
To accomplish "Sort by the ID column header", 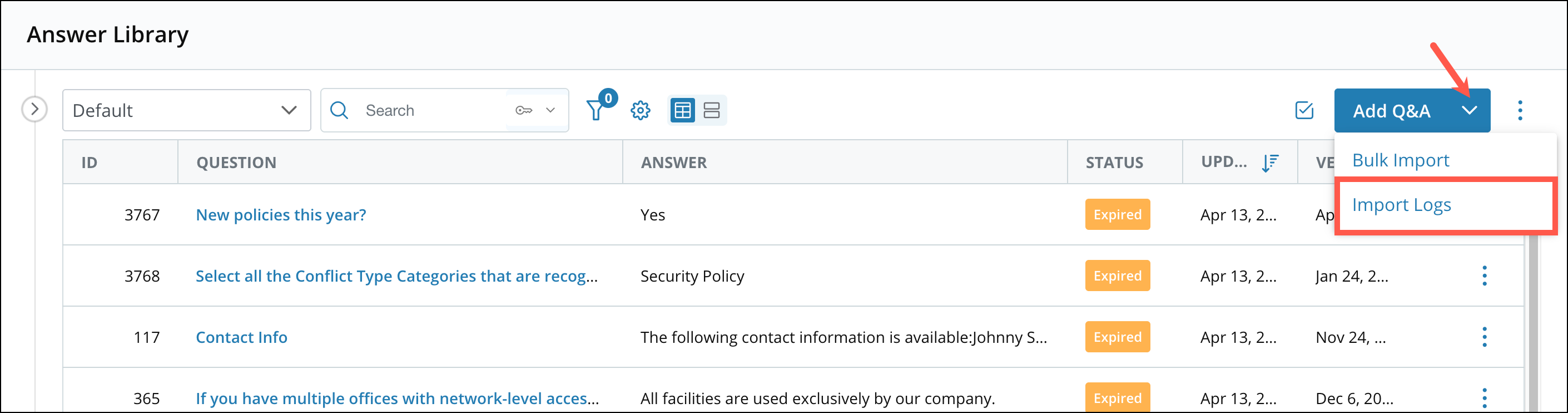I will click(89, 163).
